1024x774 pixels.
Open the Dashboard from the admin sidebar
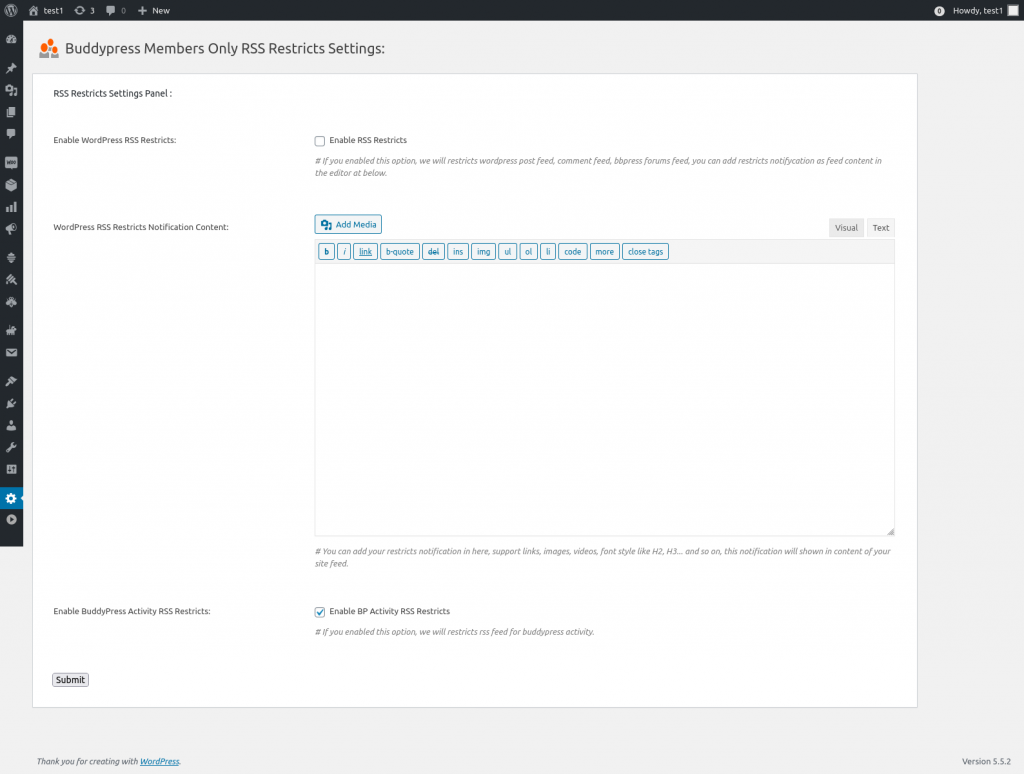(x=11, y=38)
